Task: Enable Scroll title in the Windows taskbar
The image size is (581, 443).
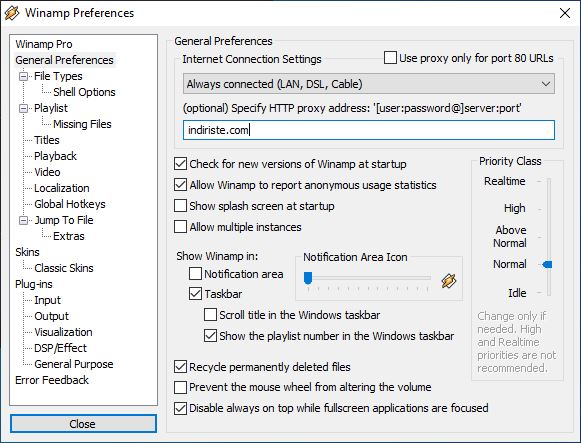Action: click(210, 315)
